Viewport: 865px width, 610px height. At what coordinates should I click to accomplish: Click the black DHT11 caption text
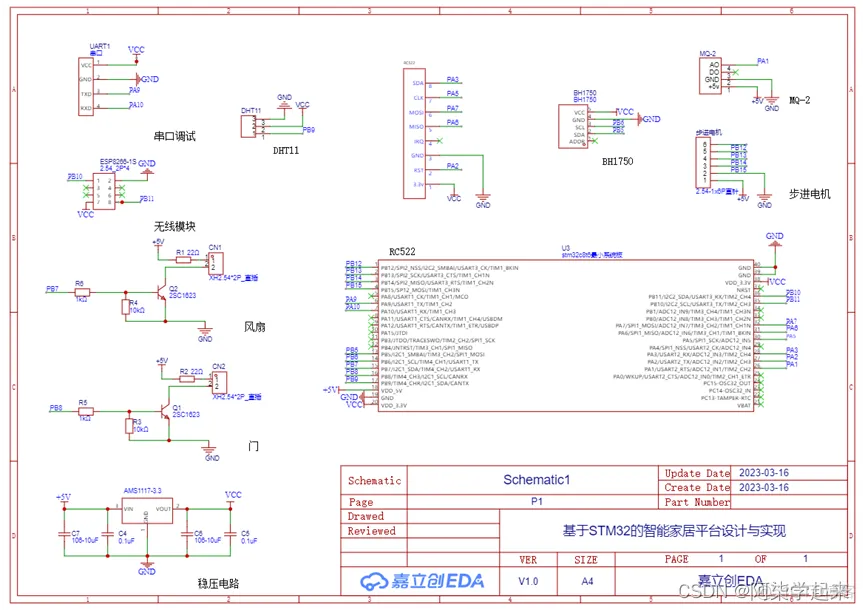(x=286, y=151)
